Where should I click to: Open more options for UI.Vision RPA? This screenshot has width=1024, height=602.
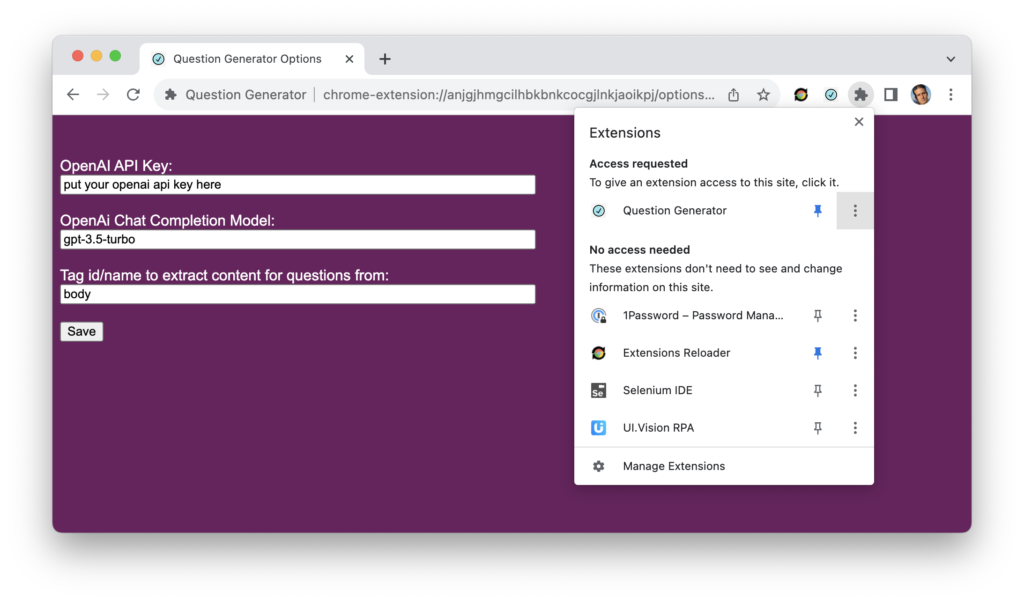click(855, 428)
